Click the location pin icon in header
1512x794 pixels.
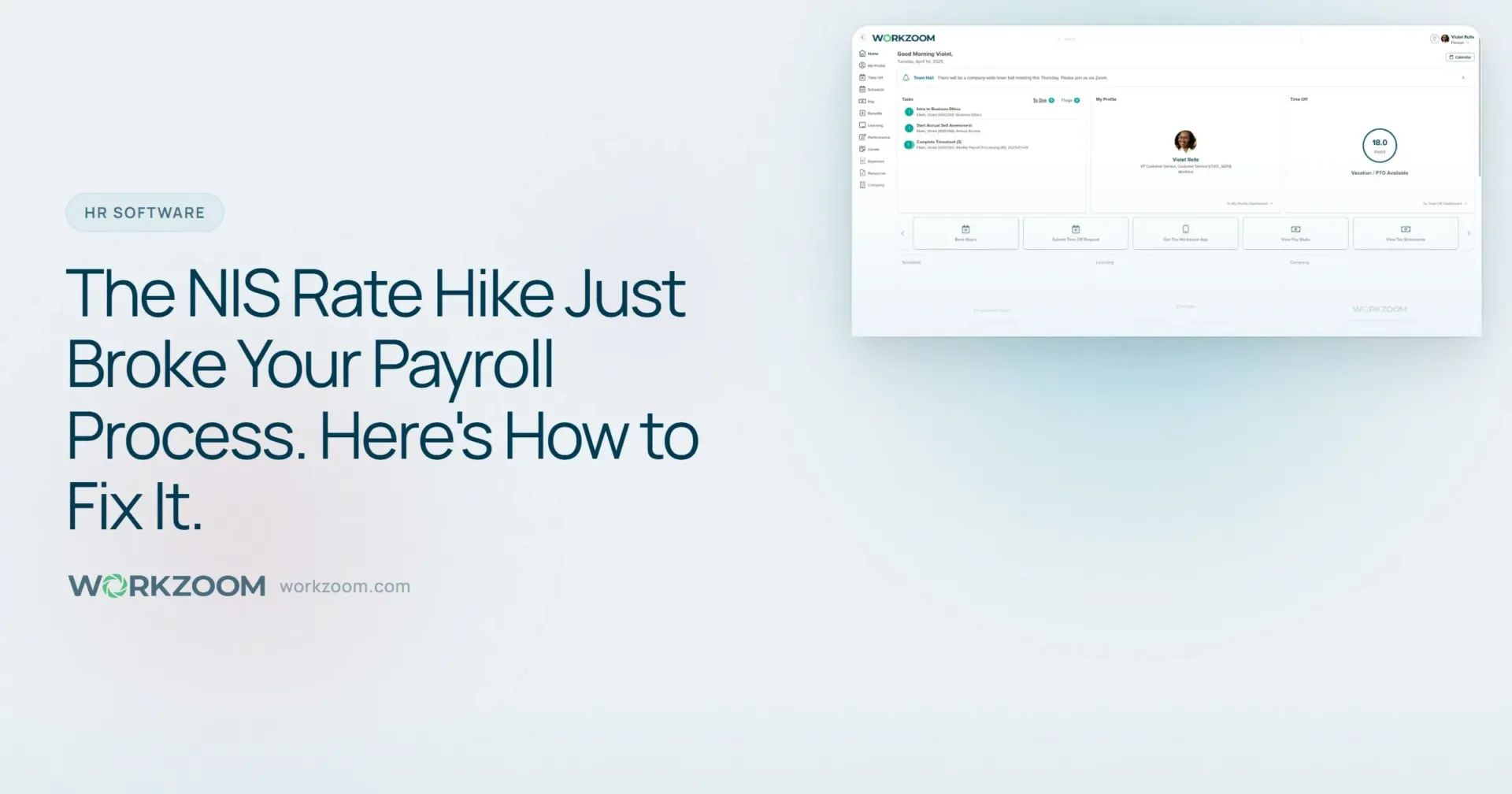pyautogui.click(x=1434, y=38)
